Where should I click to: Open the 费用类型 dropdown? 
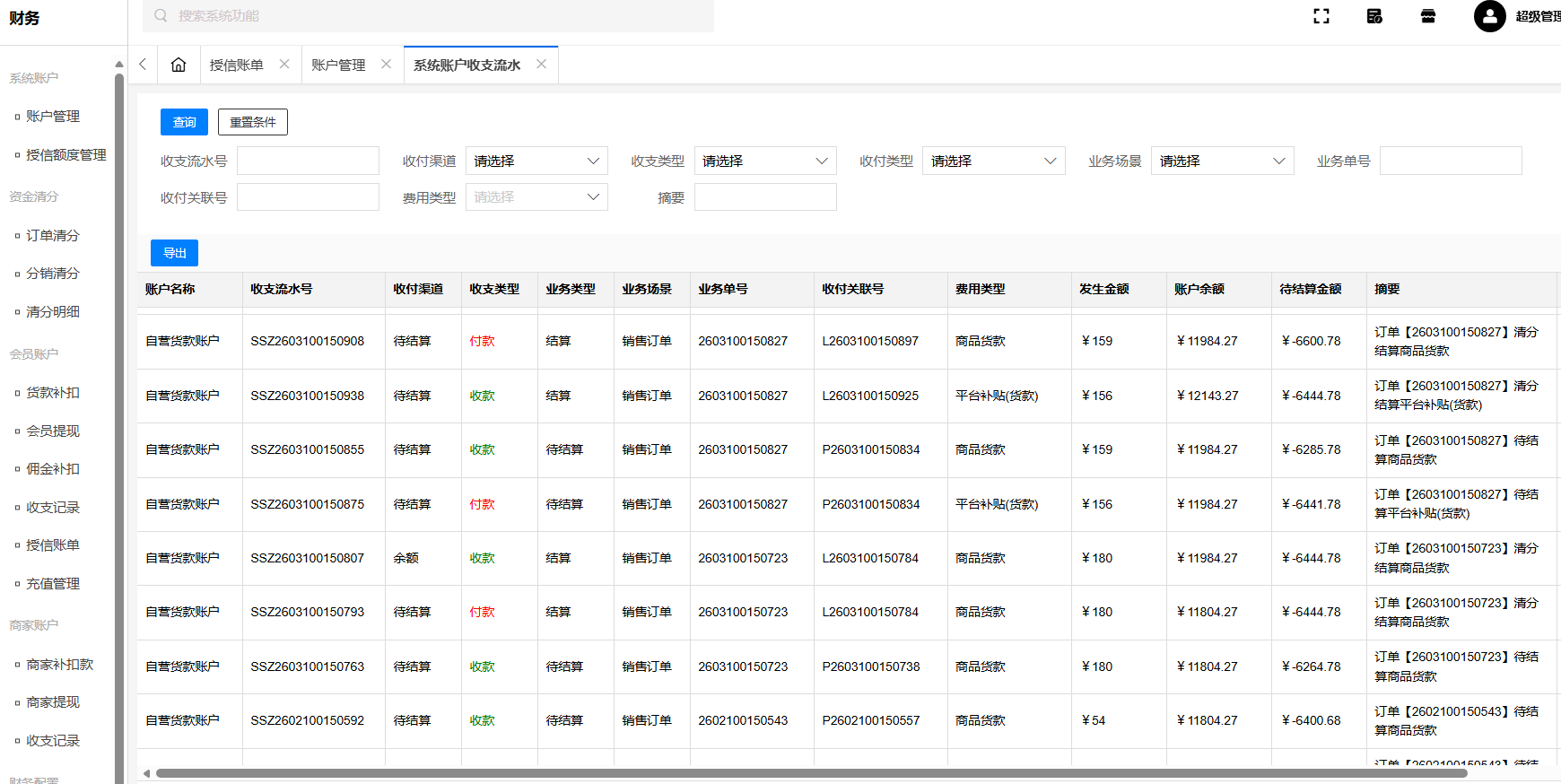click(536, 197)
